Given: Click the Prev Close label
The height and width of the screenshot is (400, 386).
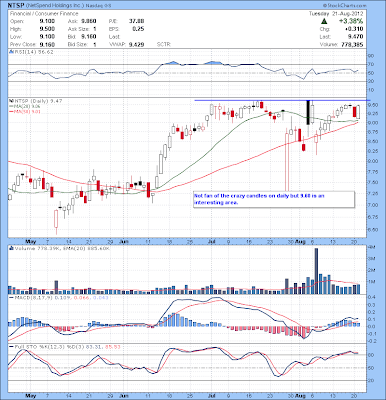Looking at the screenshot, I should tap(23, 44).
